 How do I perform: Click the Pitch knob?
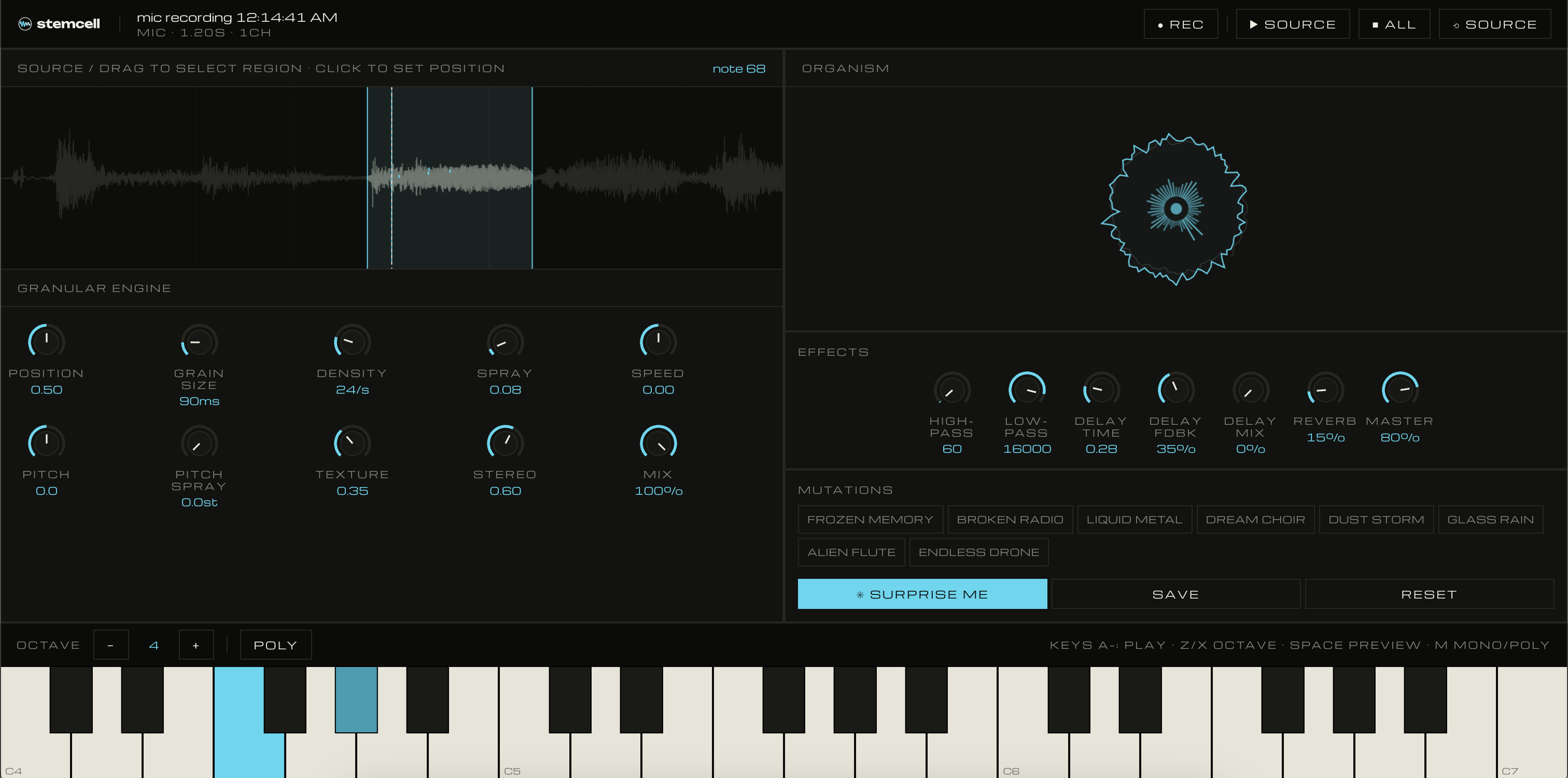tap(47, 442)
